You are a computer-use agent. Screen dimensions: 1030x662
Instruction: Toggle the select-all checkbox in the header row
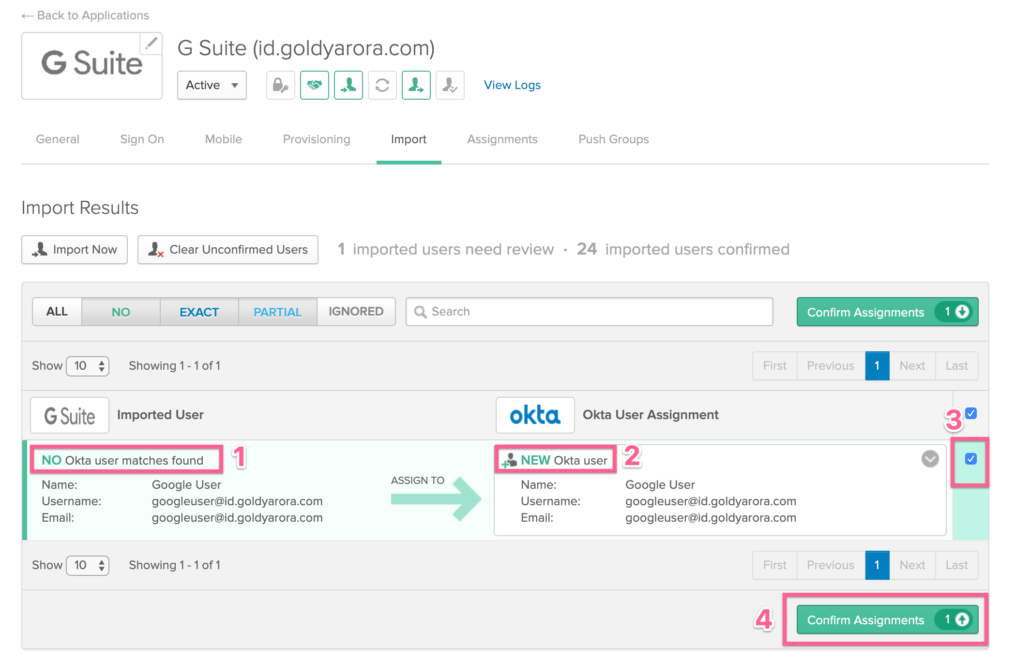[971, 414]
